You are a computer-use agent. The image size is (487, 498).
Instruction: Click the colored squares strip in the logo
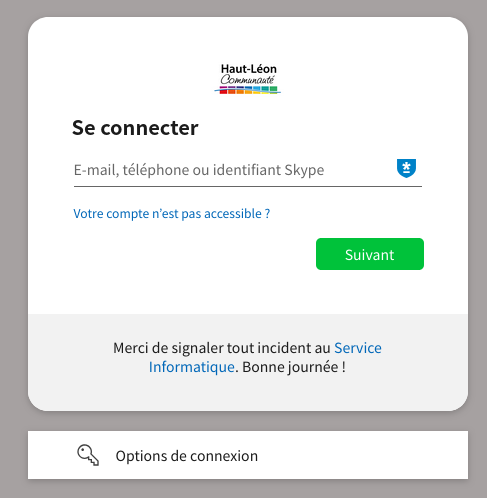(x=248, y=90)
